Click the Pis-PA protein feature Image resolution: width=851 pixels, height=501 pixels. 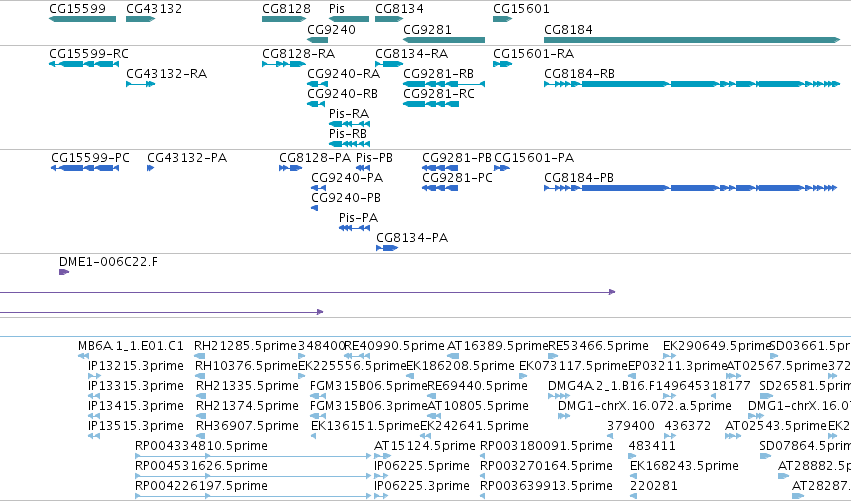[x=354, y=228]
